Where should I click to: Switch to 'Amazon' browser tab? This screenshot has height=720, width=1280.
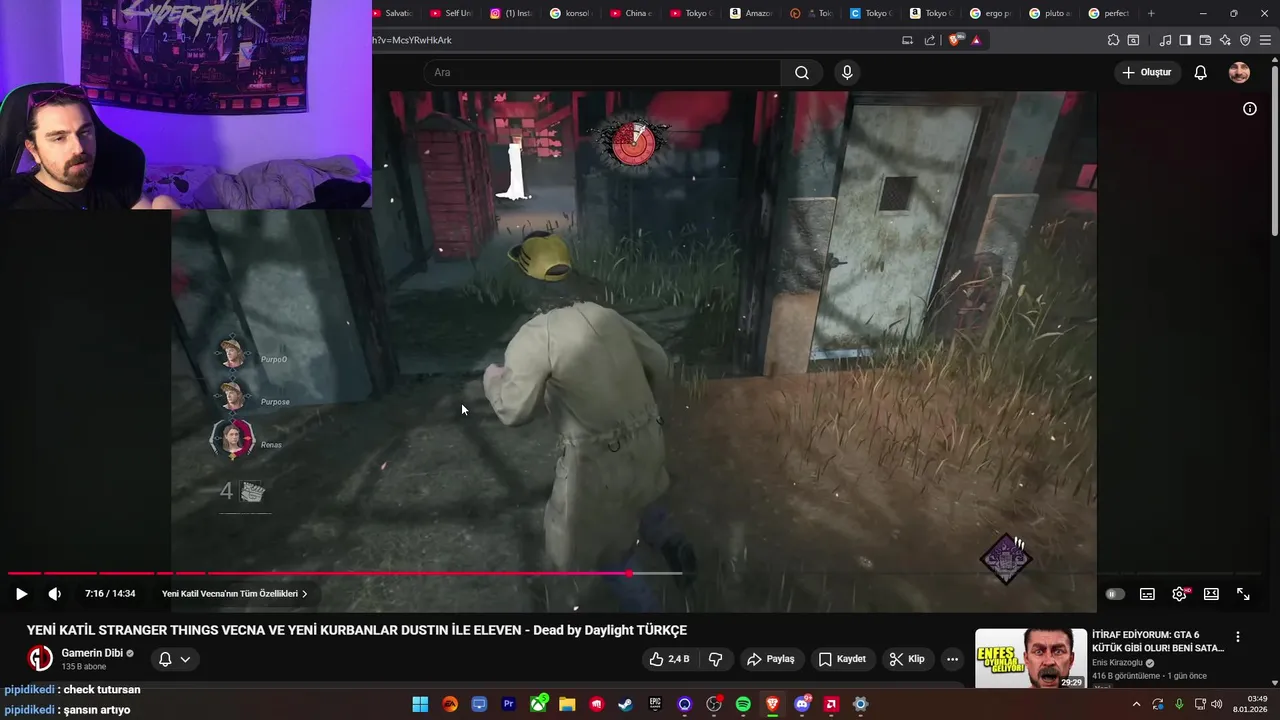coord(751,13)
